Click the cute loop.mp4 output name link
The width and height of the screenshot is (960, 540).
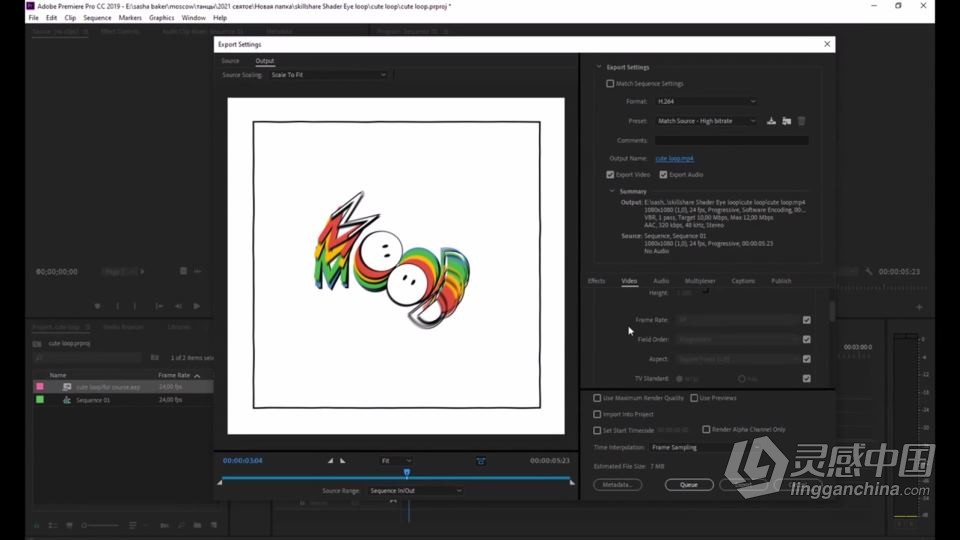(674, 159)
